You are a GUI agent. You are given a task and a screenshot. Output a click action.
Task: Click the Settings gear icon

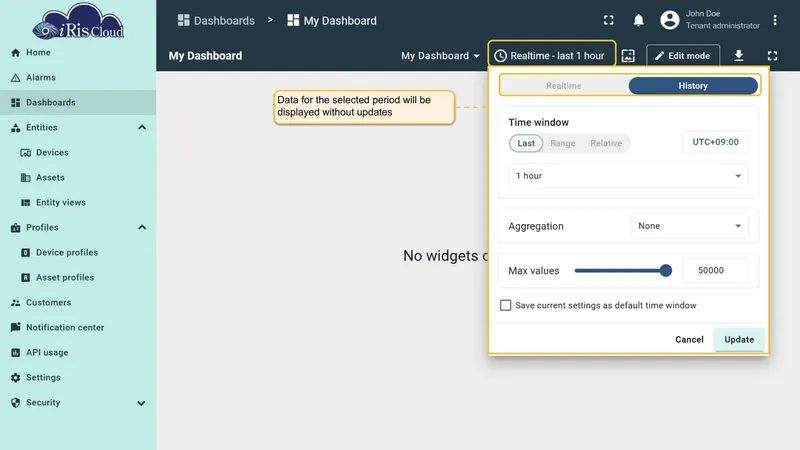pyautogui.click(x=16, y=378)
